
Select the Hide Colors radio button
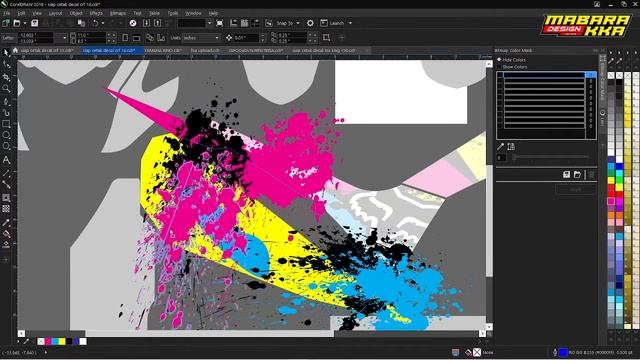[x=499, y=60]
